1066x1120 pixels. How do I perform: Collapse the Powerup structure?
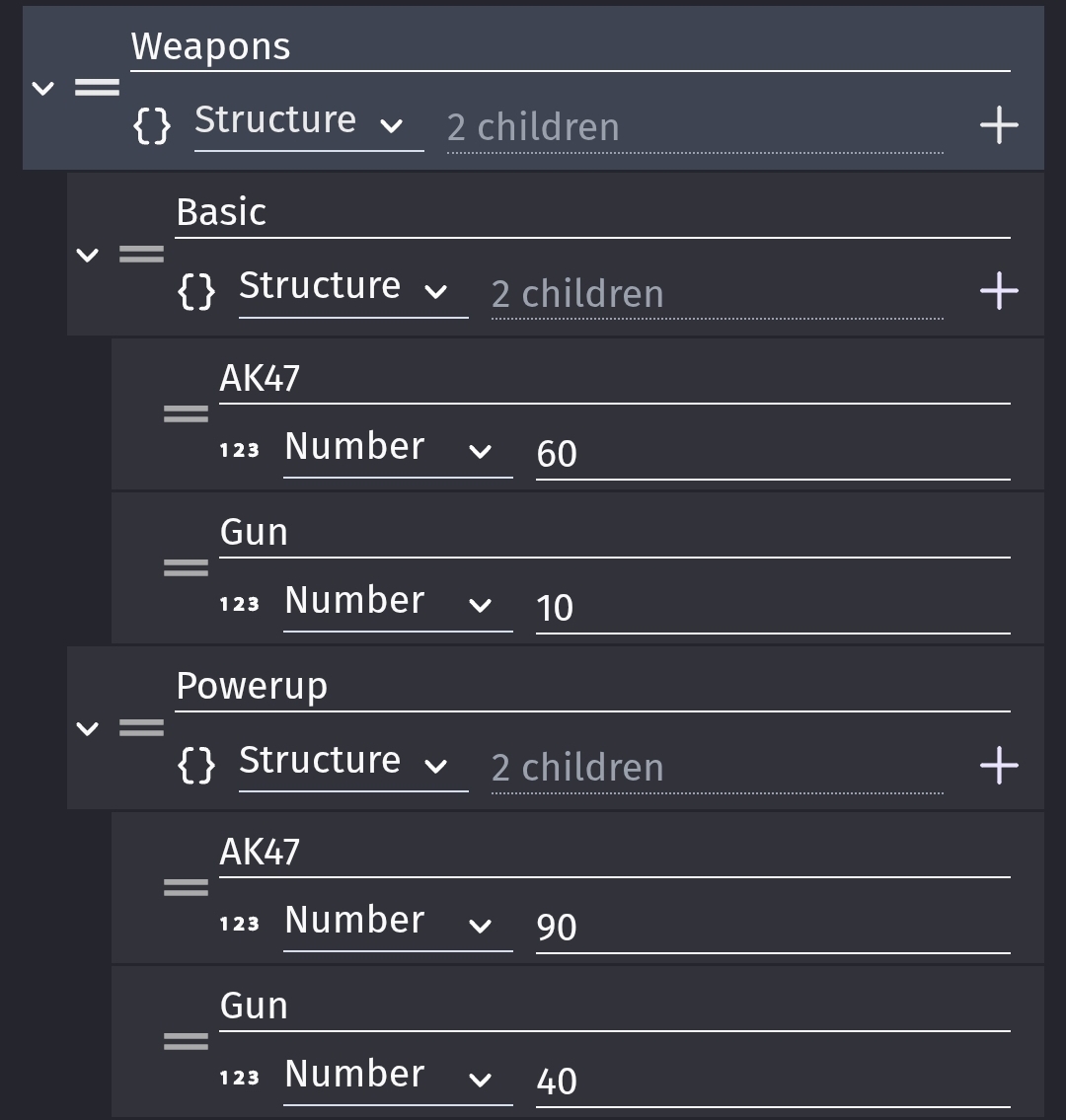click(x=88, y=728)
